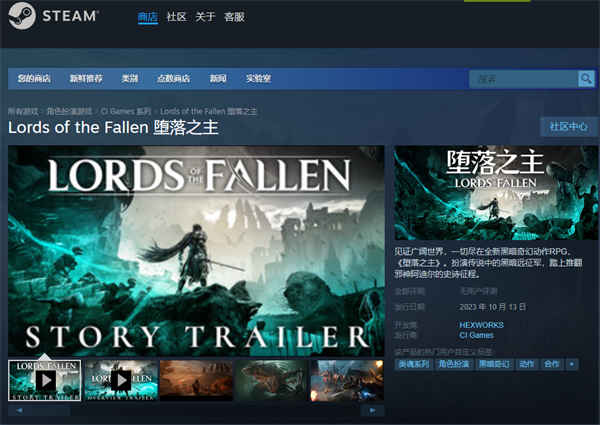Expand more tags with the plus button
Image resolution: width=600 pixels, height=425 pixels.
[572, 365]
